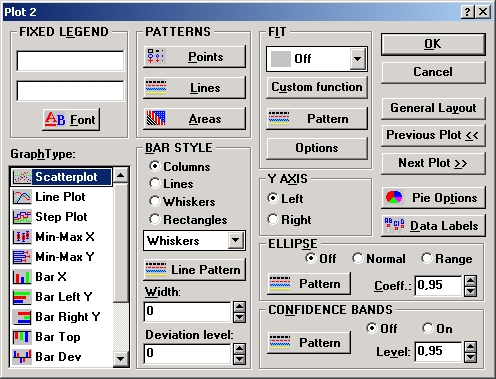
Task: Open Pie Options
Action: (433, 198)
